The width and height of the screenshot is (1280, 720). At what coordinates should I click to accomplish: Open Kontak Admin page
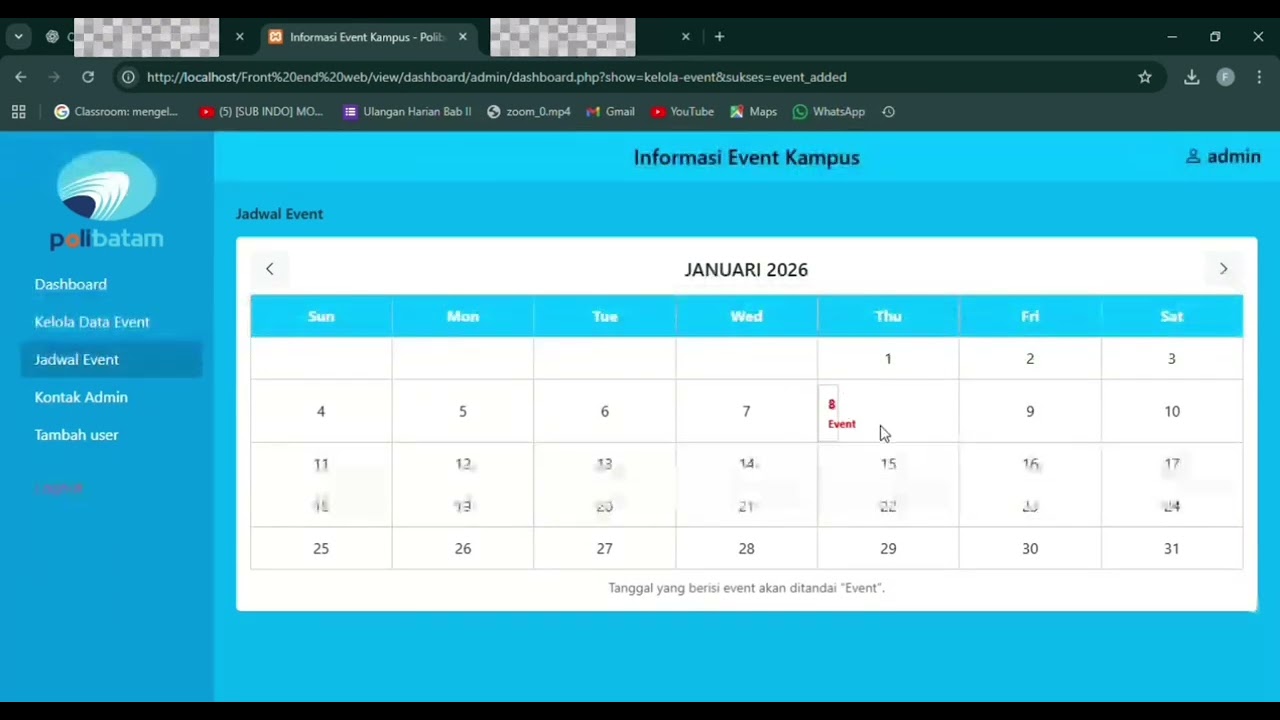81,398
